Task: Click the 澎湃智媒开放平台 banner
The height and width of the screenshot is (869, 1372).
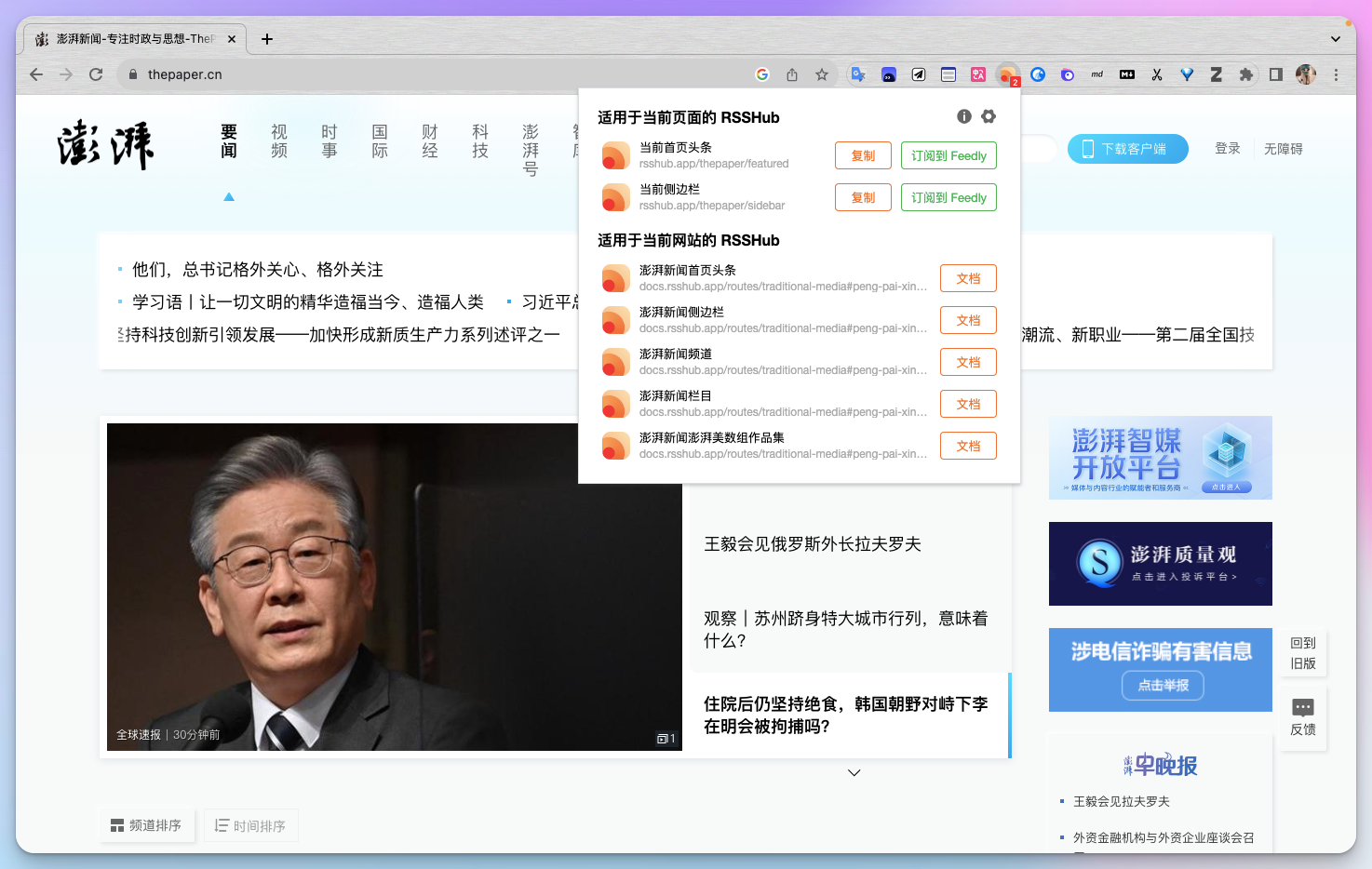Action: tap(1160, 458)
